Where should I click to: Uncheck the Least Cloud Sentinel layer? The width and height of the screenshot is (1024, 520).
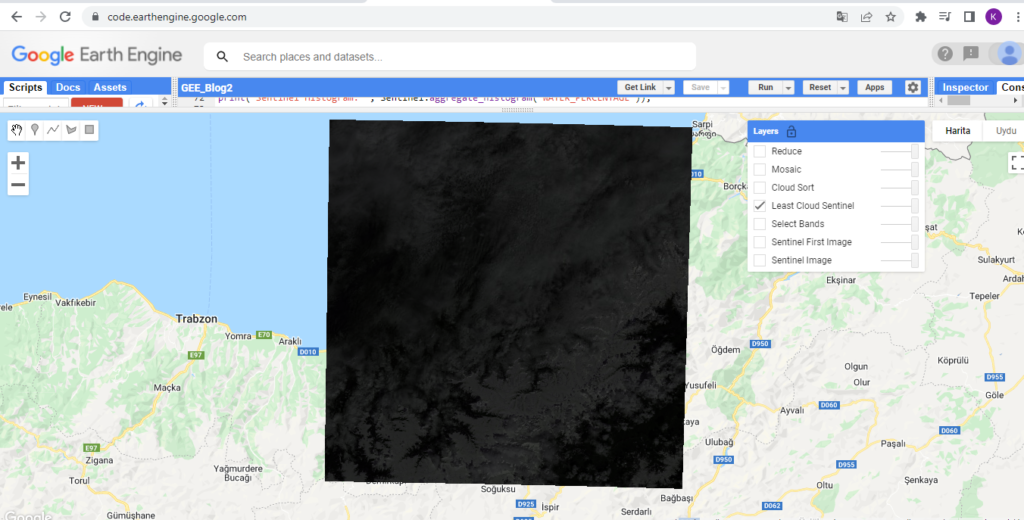[x=760, y=206]
